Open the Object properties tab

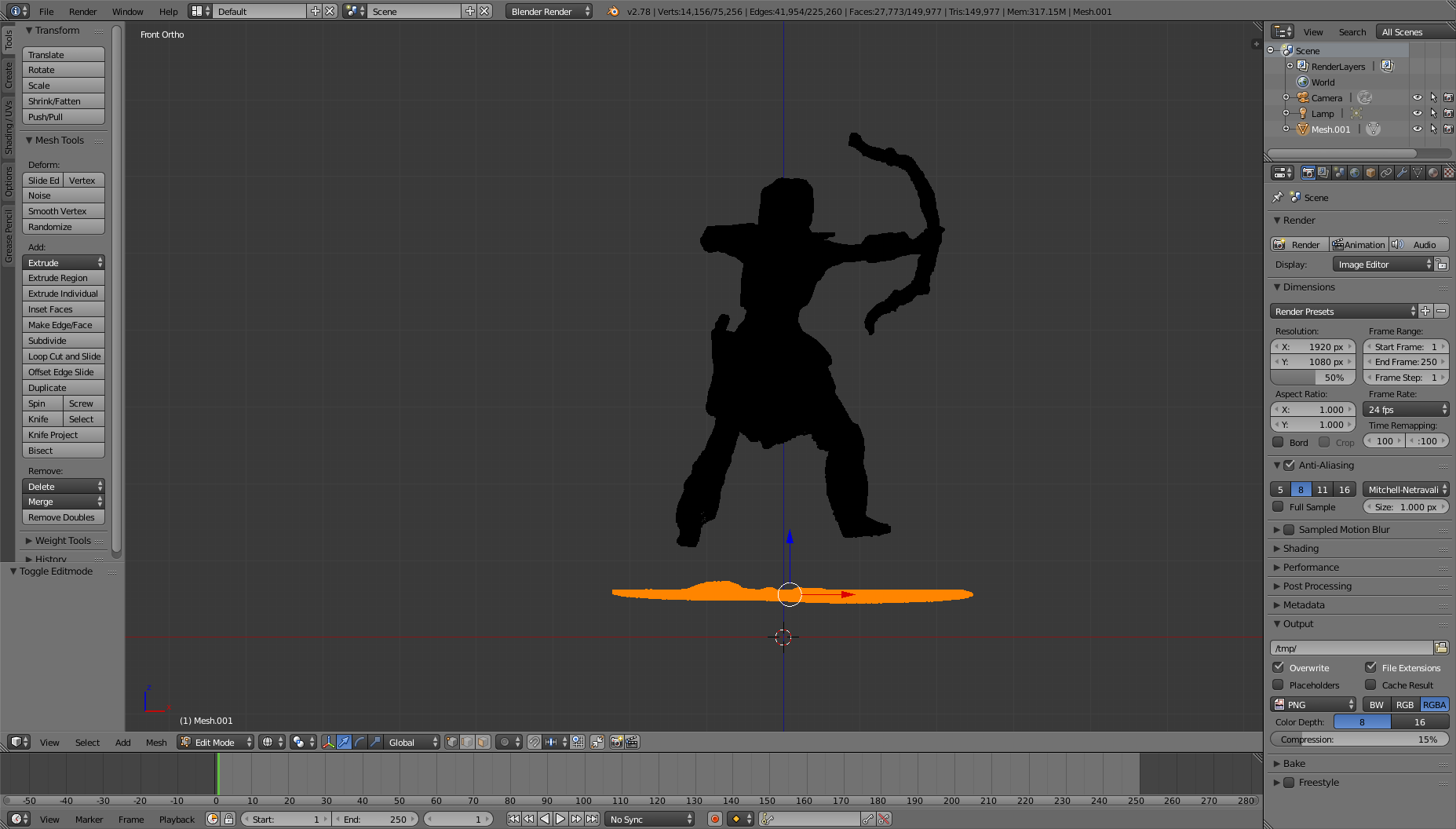pyautogui.click(x=1370, y=173)
